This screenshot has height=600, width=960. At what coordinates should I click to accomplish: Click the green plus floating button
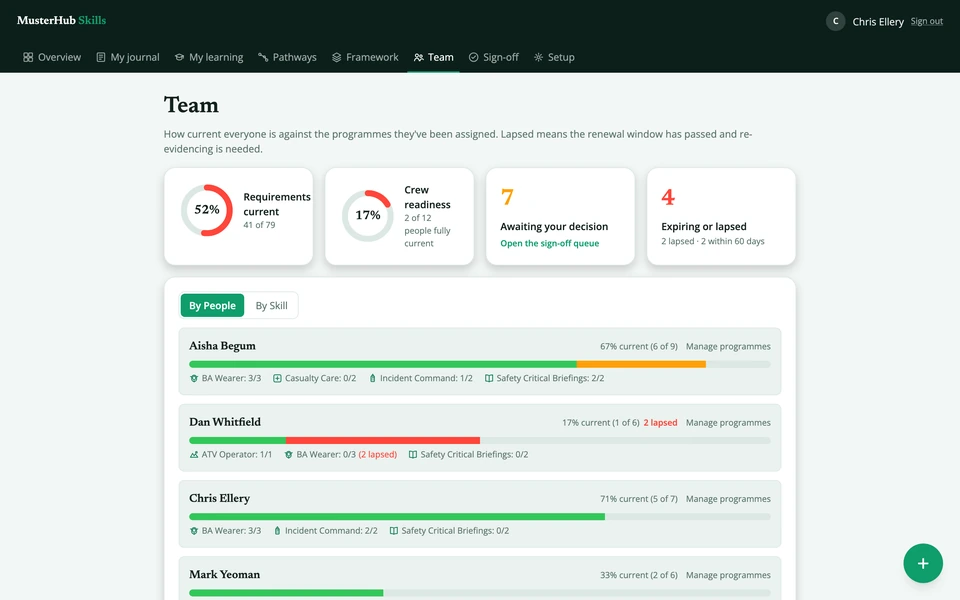coord(923,563)
